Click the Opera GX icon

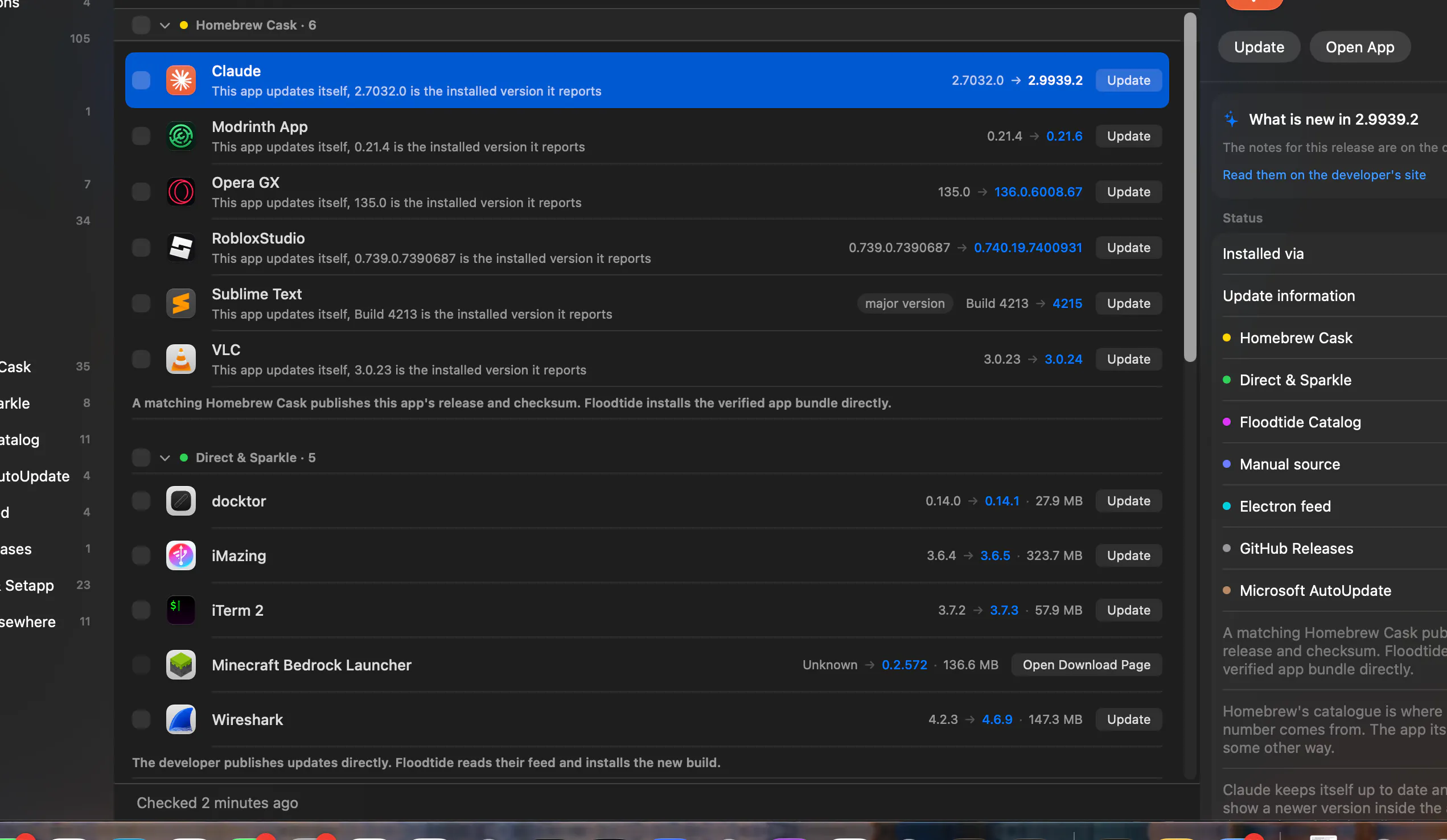(181, 191)
